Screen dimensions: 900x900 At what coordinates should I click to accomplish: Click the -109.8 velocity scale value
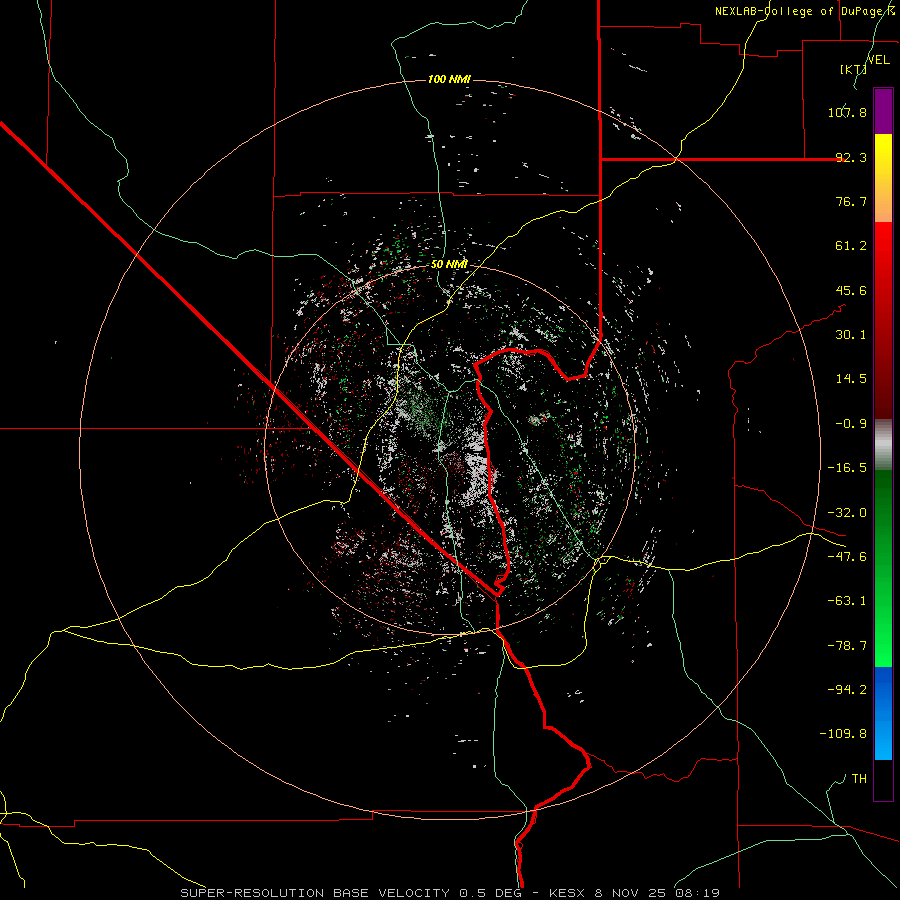(x=844, y=734)
